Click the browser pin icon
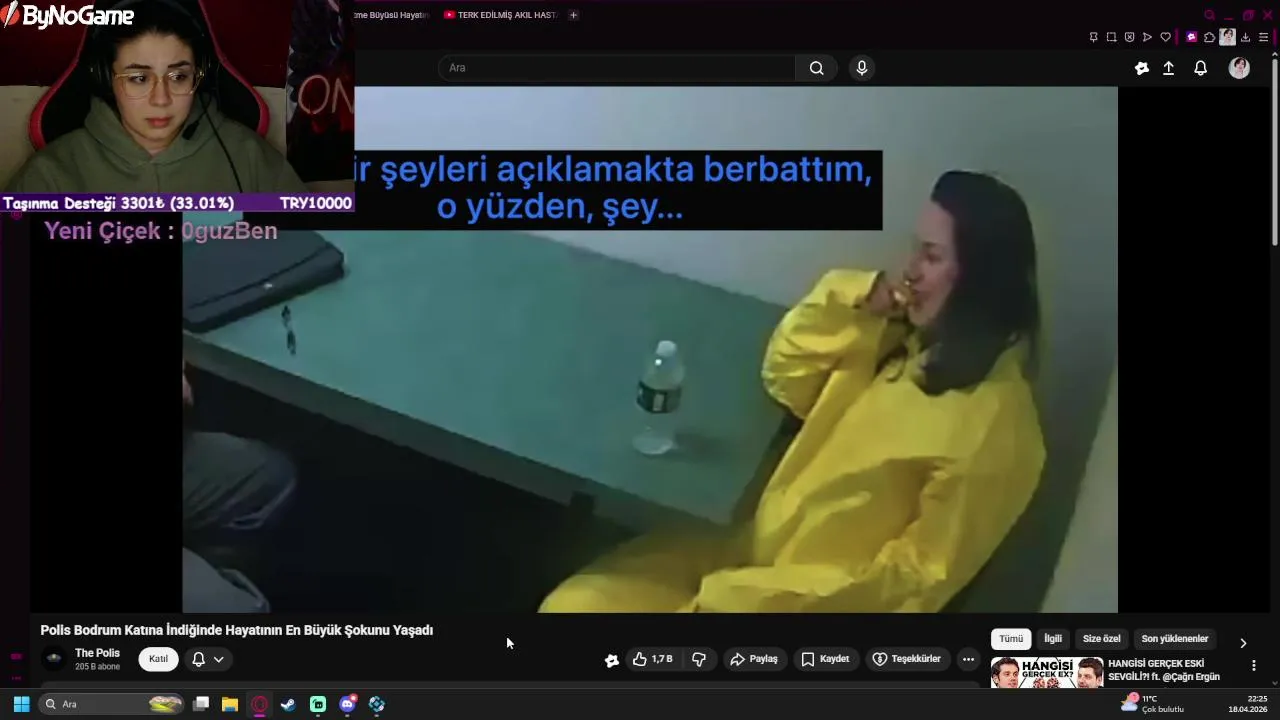Image resolution: width=1280 pixels, height=720 pixels. click(1093, 37)
